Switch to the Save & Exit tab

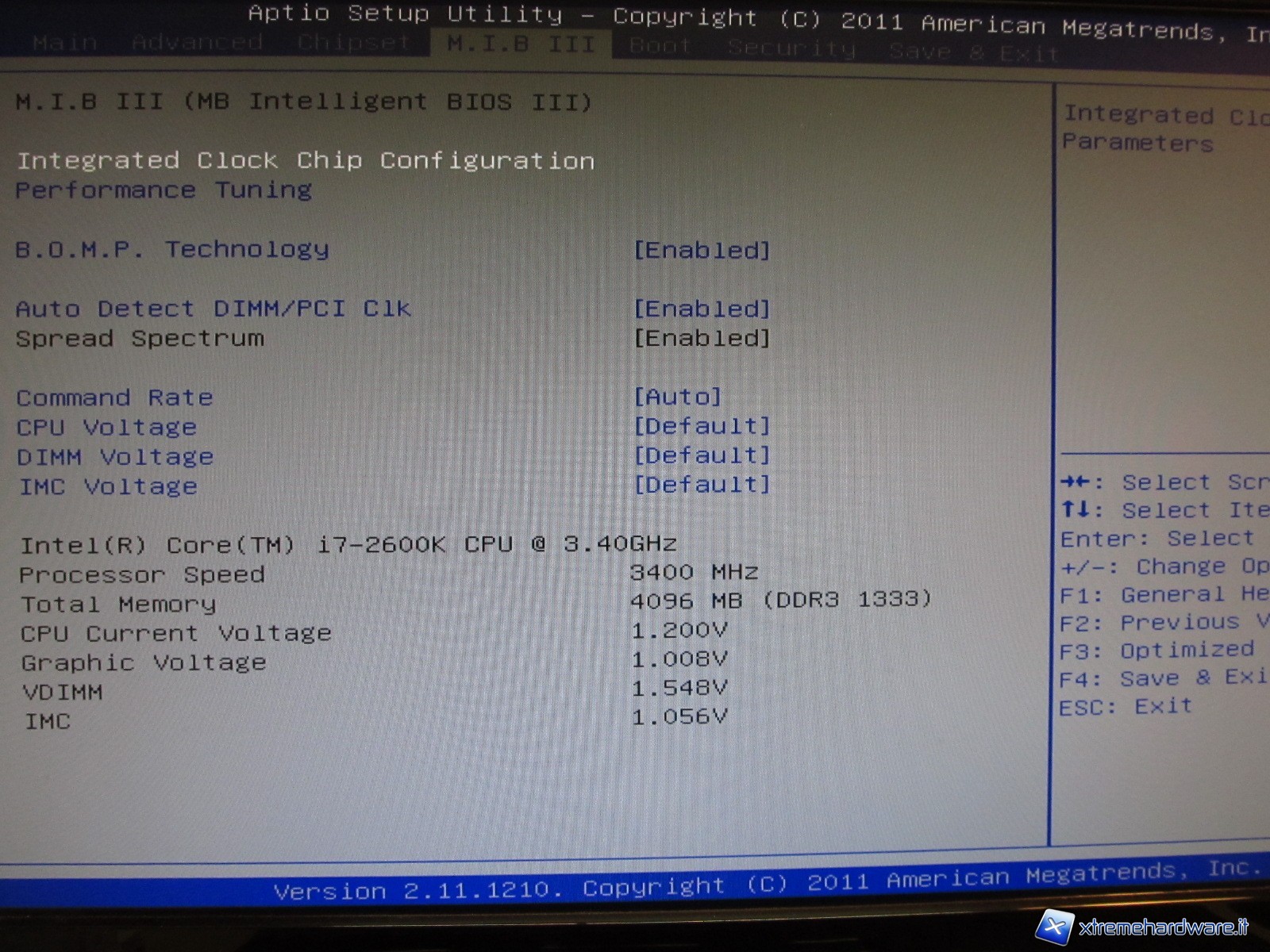pyautogui.click(x=974, y=53)
